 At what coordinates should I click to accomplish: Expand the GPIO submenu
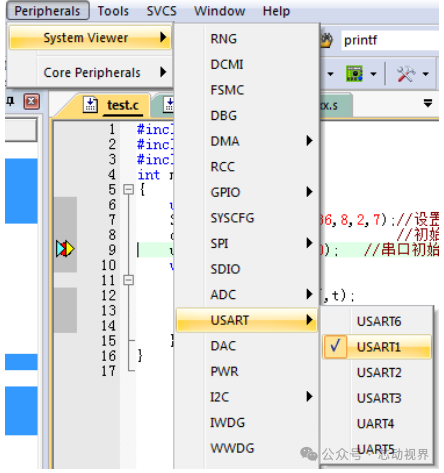coord(247,192)
